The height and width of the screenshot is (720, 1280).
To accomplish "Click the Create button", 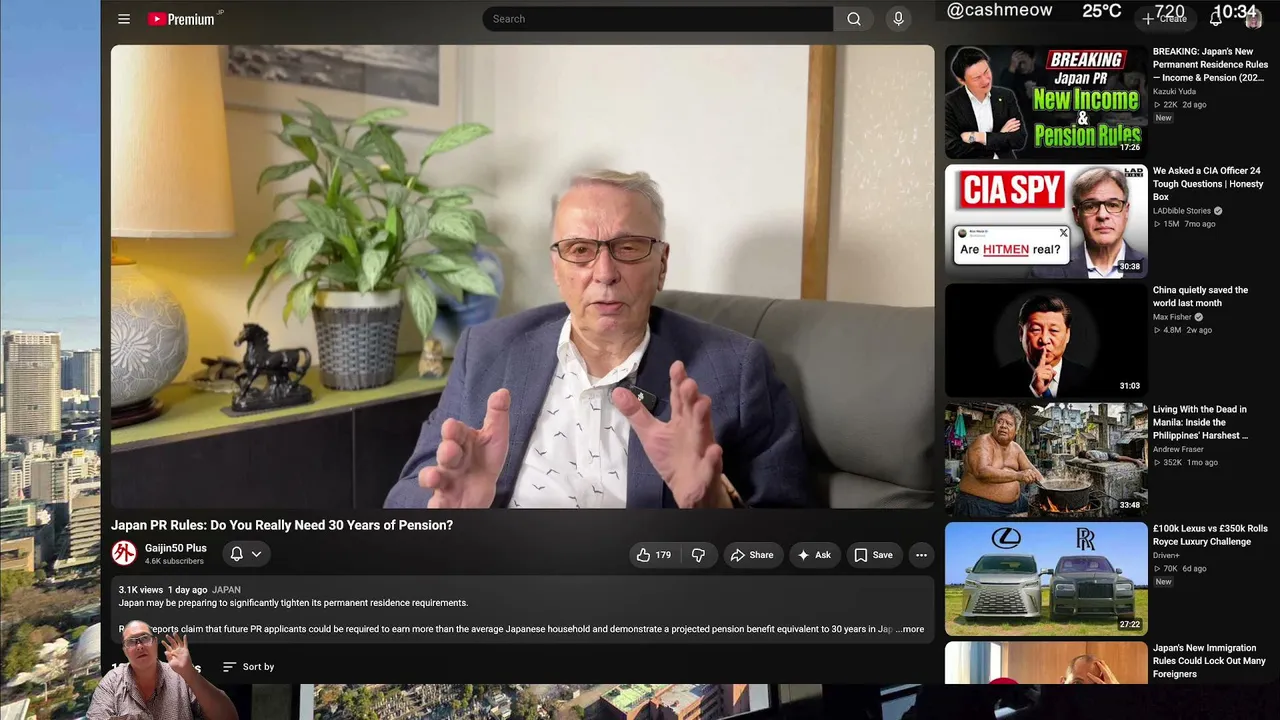I will pyautogui.click(x=1165, y=18).
